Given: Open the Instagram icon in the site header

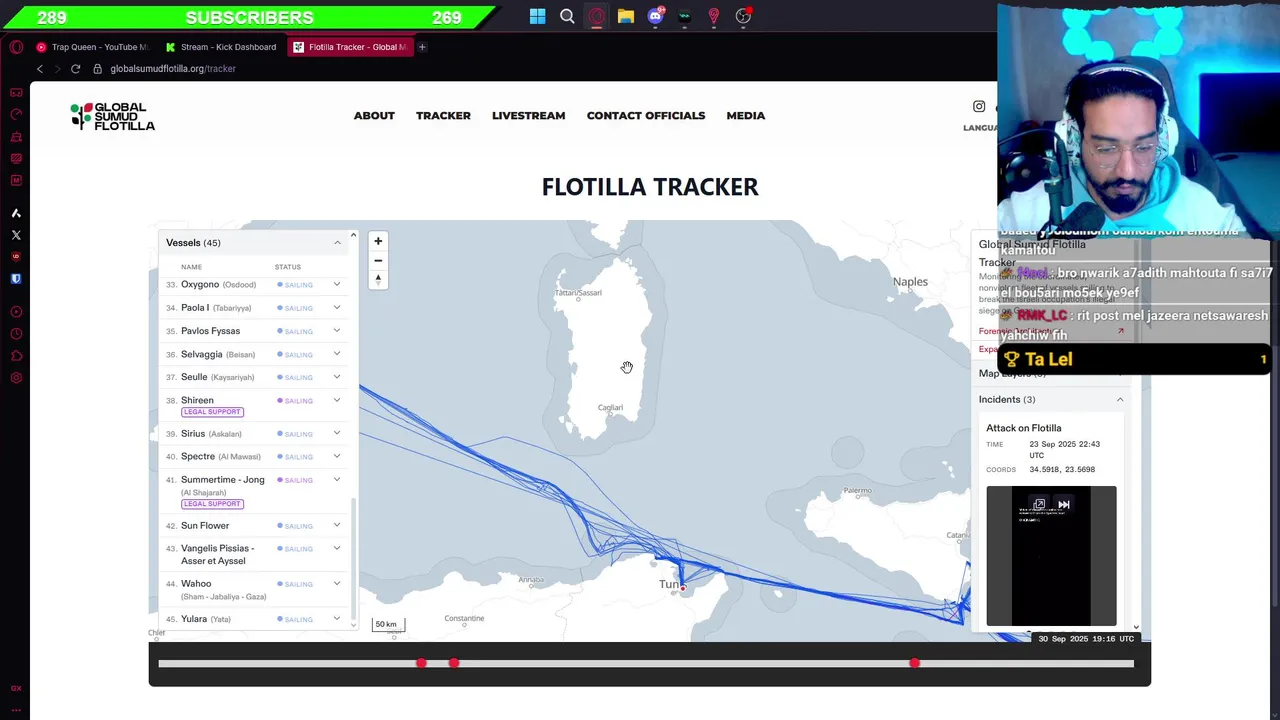Looking at the screenshot, I should [979, 106].
